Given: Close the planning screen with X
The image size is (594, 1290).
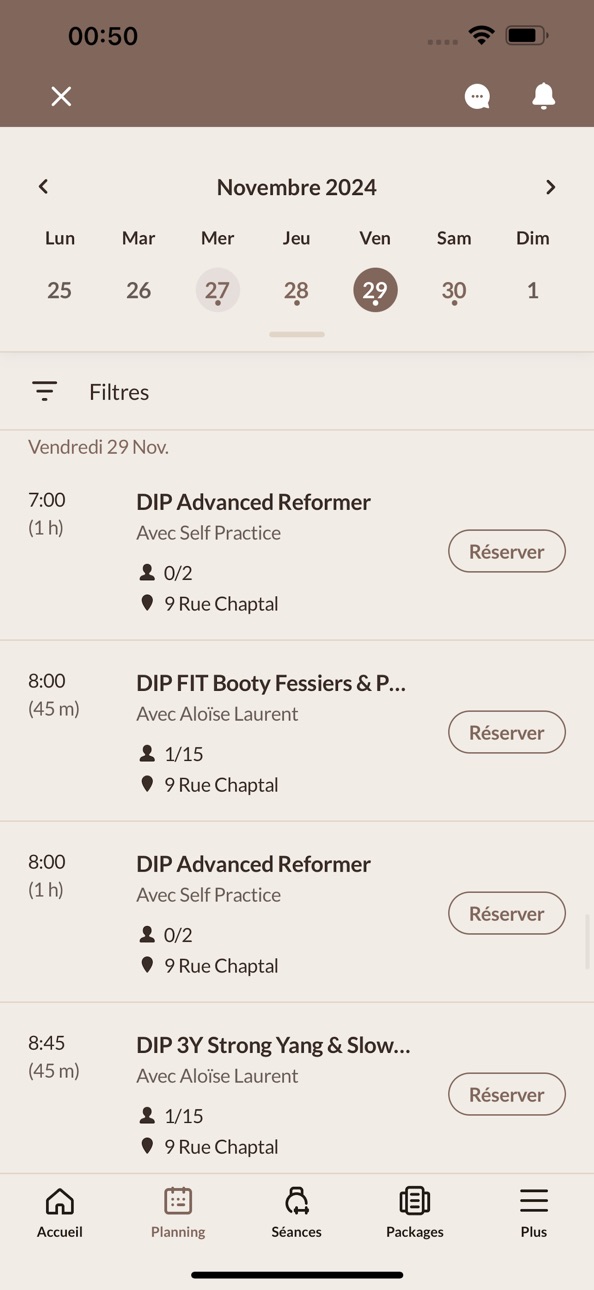Looking at the screenshot, I should (x=61, y=96).
